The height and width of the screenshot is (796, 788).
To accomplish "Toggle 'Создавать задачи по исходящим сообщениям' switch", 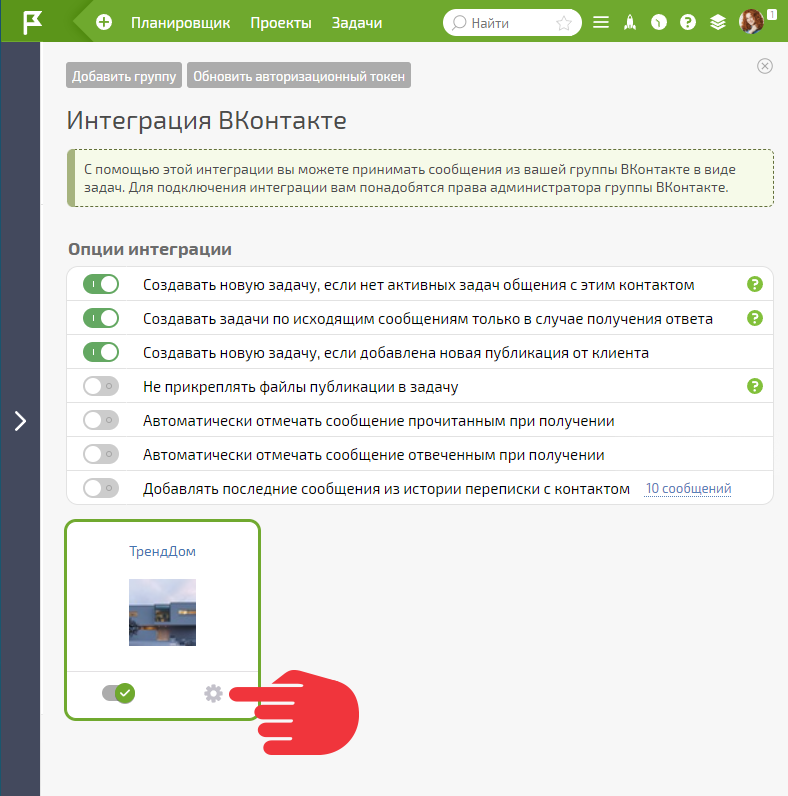I will (x=101, y=318).
